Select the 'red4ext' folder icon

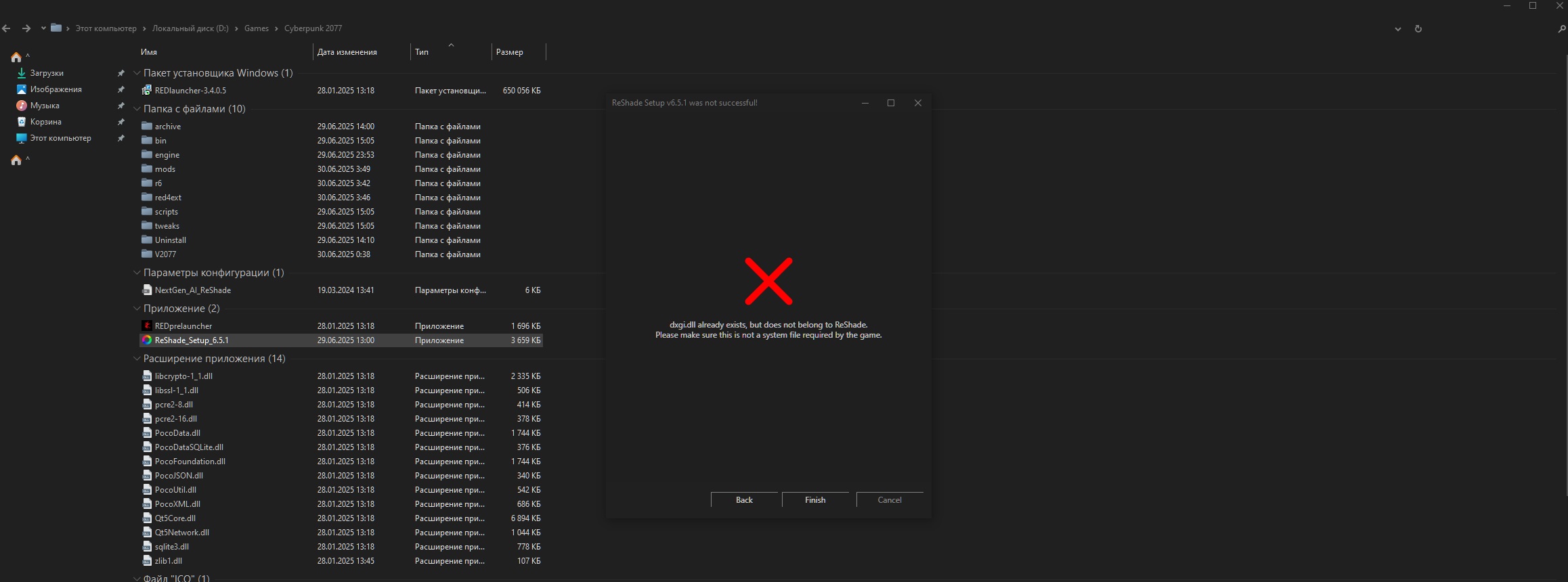[147, 197]
